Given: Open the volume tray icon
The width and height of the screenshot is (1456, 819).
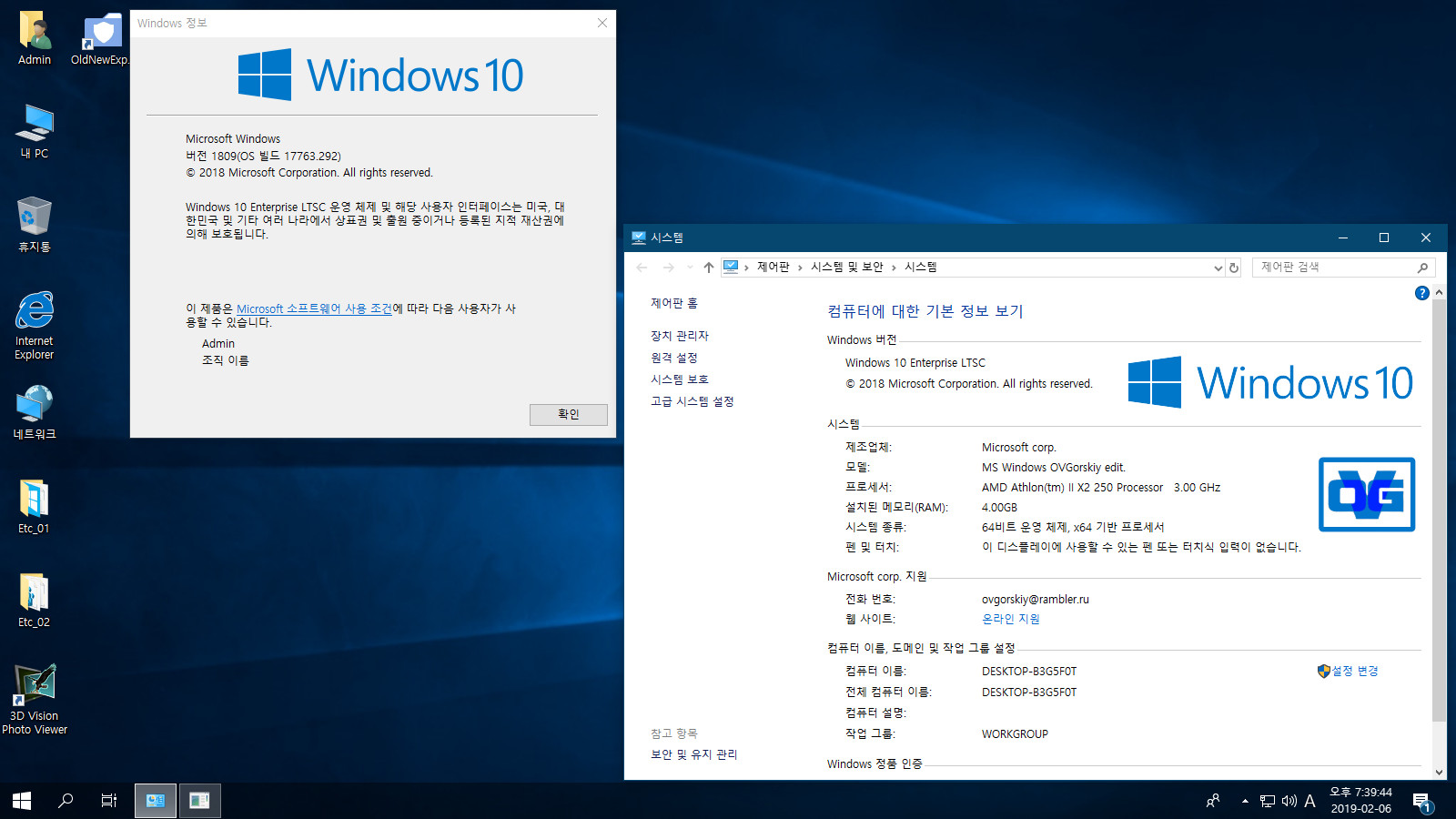Looking at the screenshot, I should pyautogui.click(x=1289, y=801).
